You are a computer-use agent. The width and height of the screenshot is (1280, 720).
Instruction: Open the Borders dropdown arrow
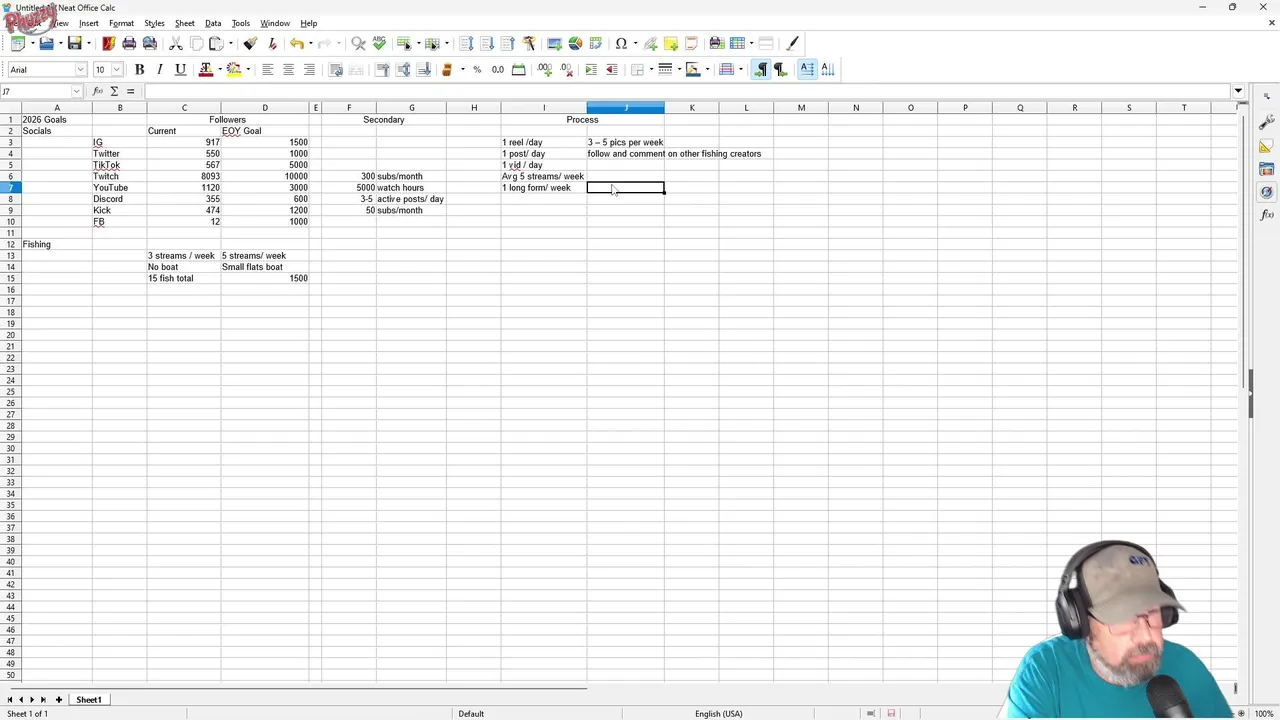(650, 69)
